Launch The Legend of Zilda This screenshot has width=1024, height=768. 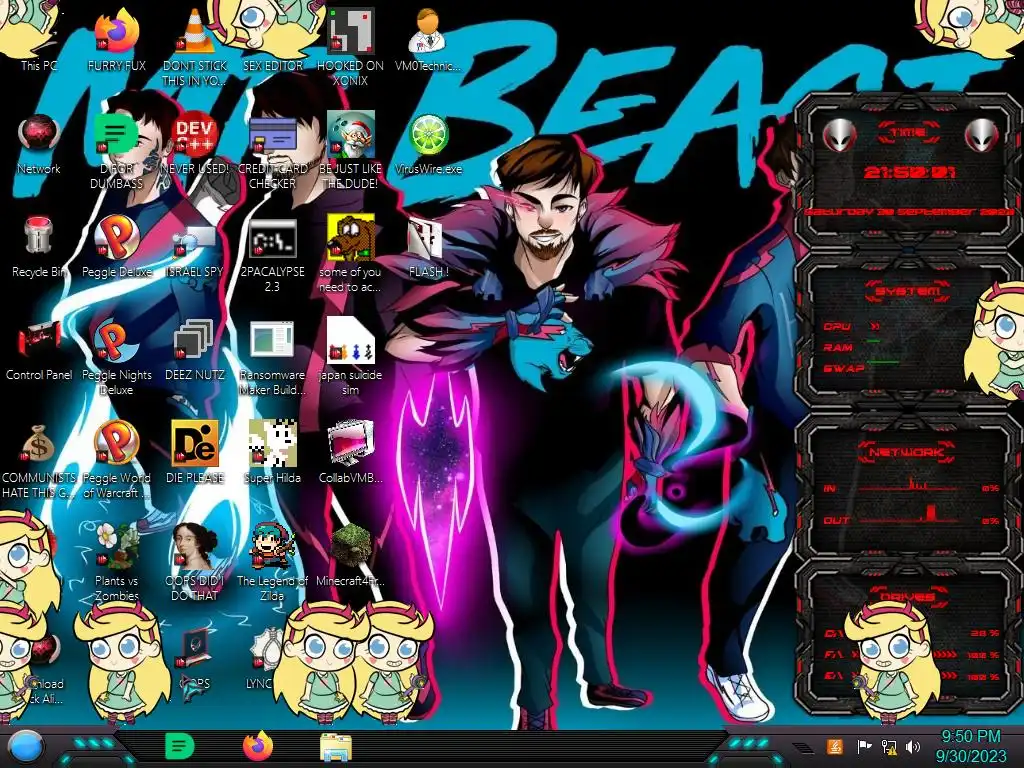(272, 563)
